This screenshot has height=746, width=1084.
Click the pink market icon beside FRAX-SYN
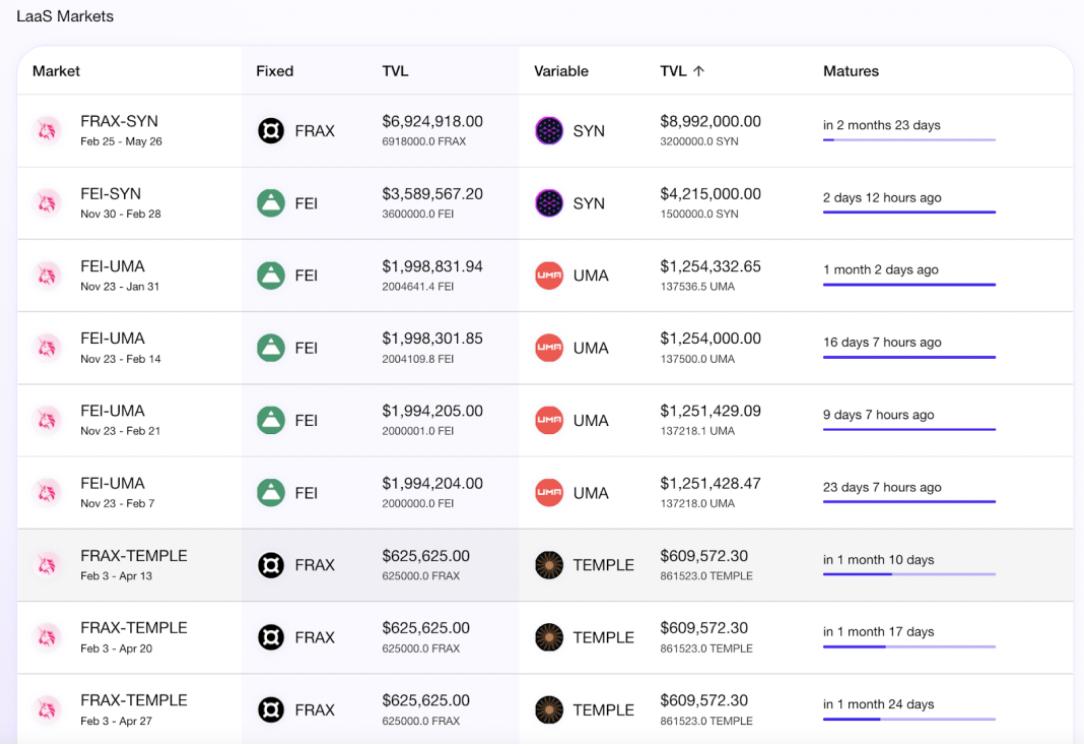pyautogui.click(x=46, y=131)
